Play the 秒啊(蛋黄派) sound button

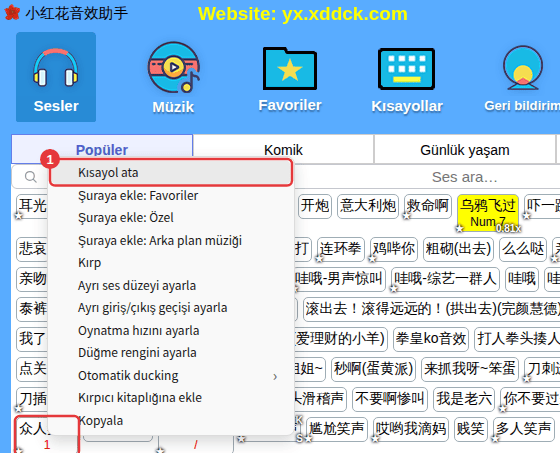373,369
